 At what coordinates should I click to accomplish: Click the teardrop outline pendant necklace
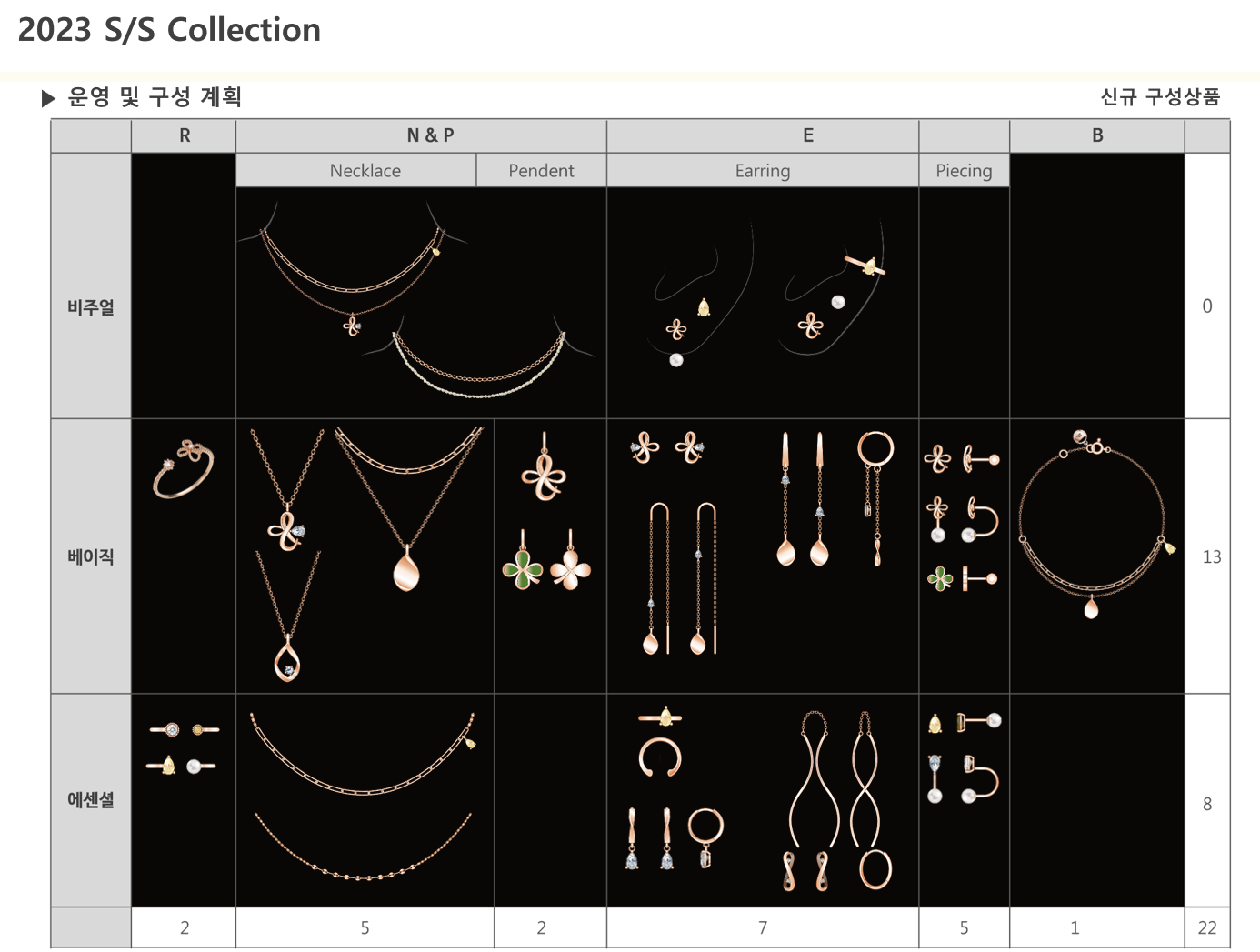tap(287, 616)
